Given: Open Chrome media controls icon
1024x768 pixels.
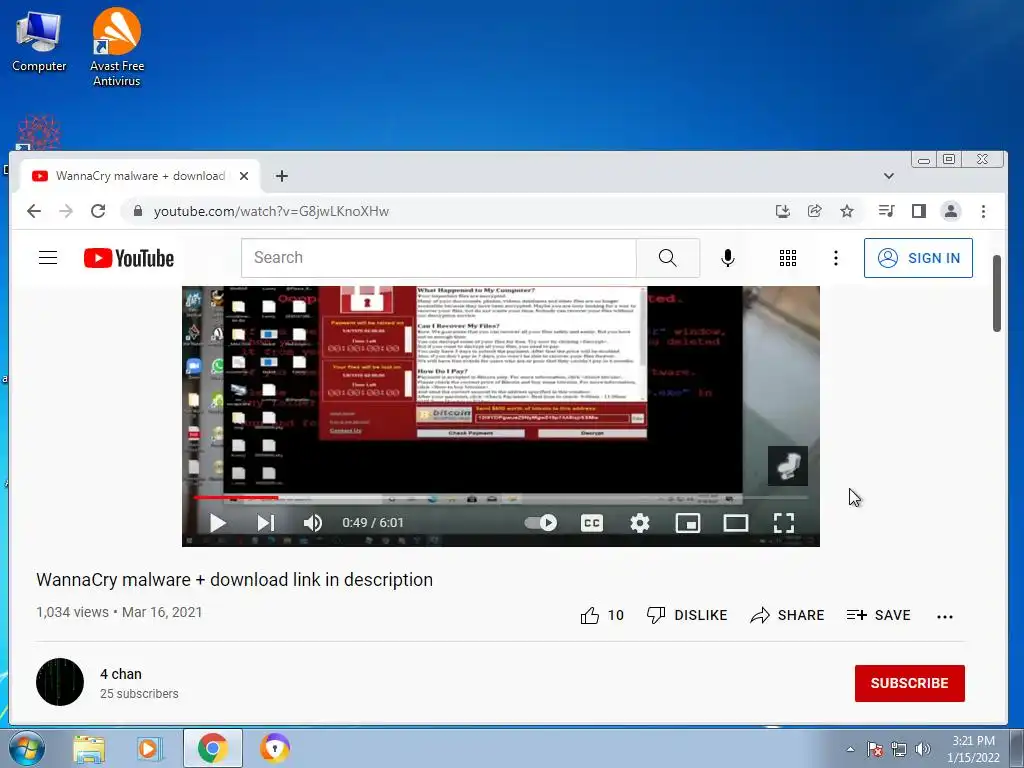Looking at the screenshot, I should 886,211.
